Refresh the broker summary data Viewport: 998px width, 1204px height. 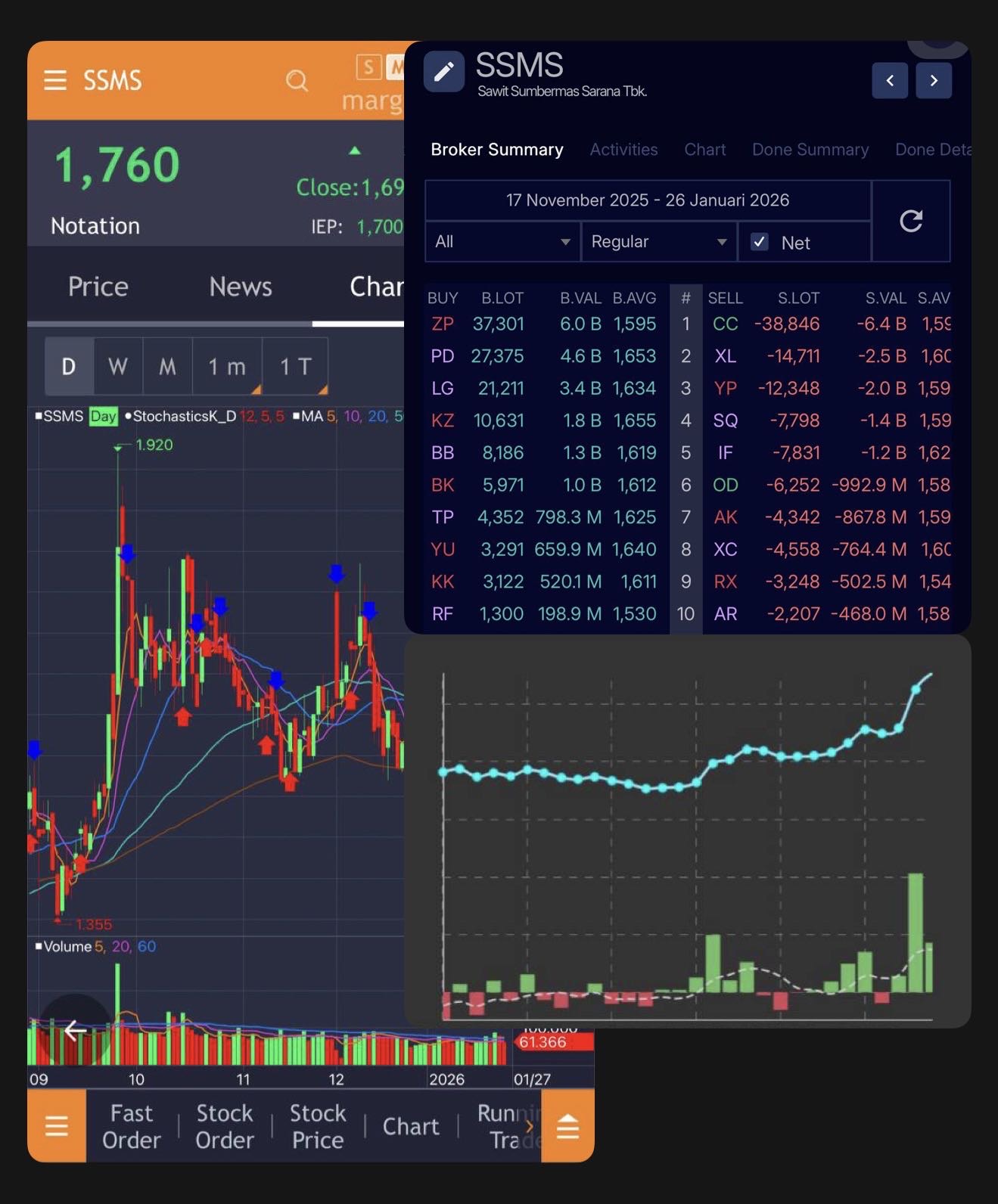pos(911,221)
